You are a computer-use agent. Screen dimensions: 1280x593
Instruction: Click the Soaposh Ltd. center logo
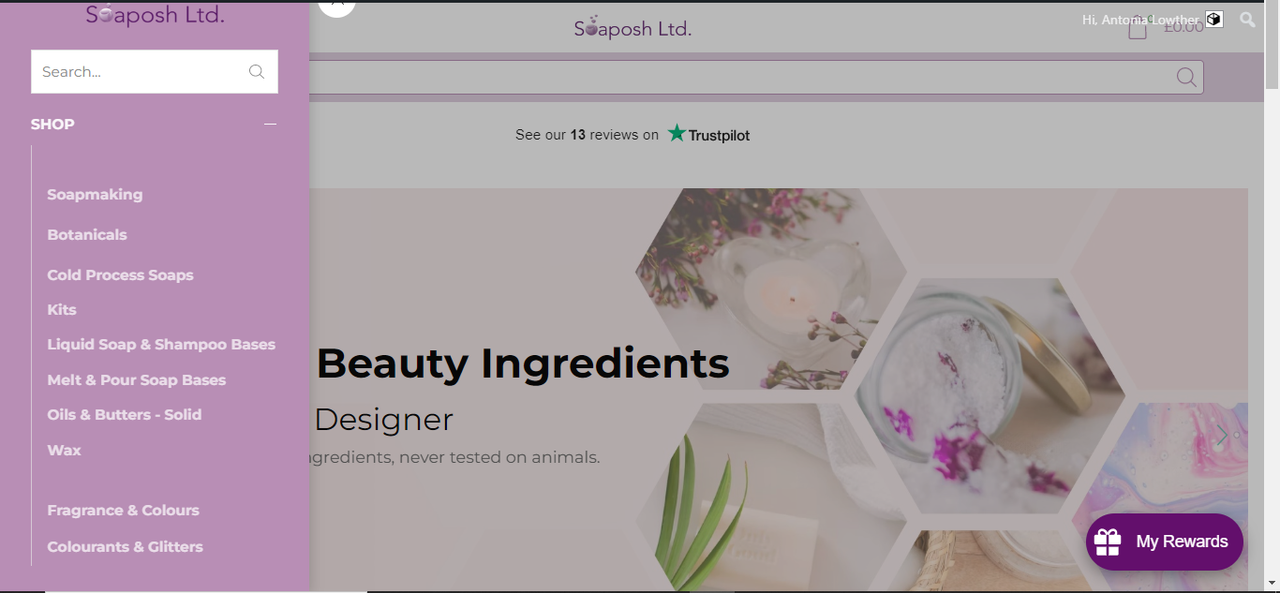coord(632,28)
